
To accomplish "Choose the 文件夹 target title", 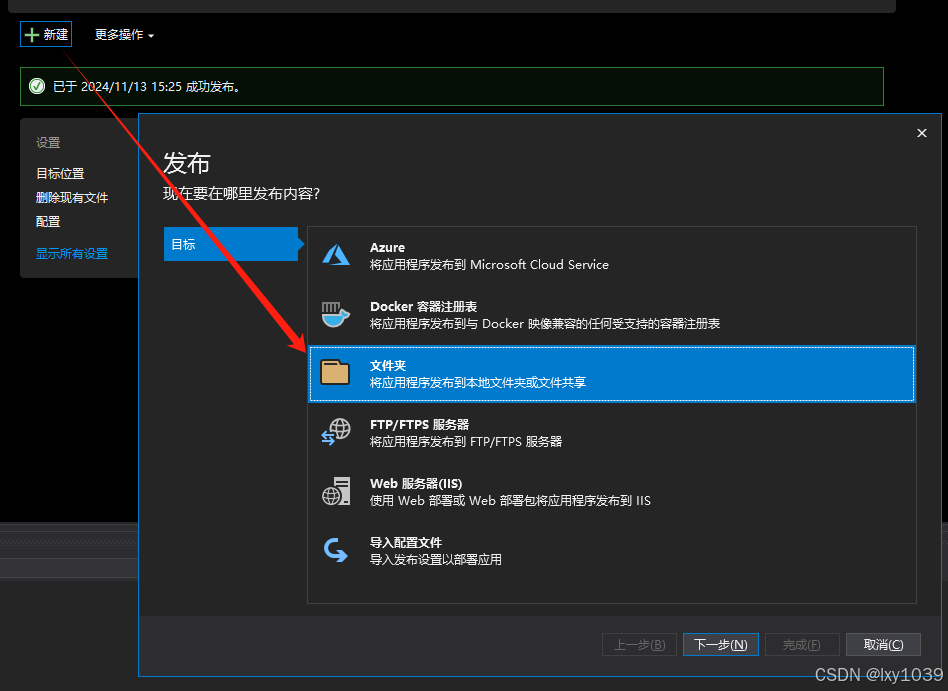I will (x=388, y=365).
